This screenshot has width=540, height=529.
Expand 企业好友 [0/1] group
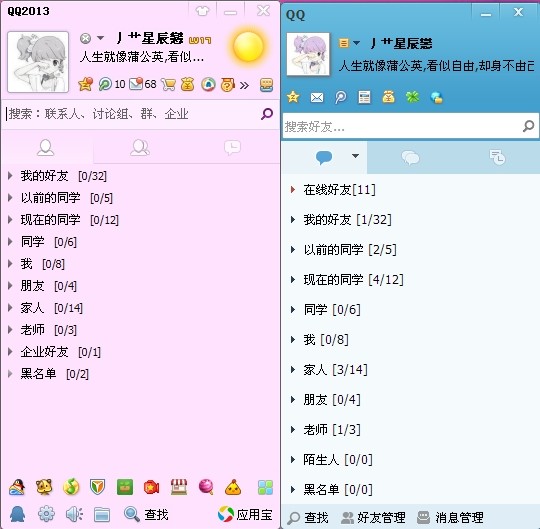click(x=10, y=352)
